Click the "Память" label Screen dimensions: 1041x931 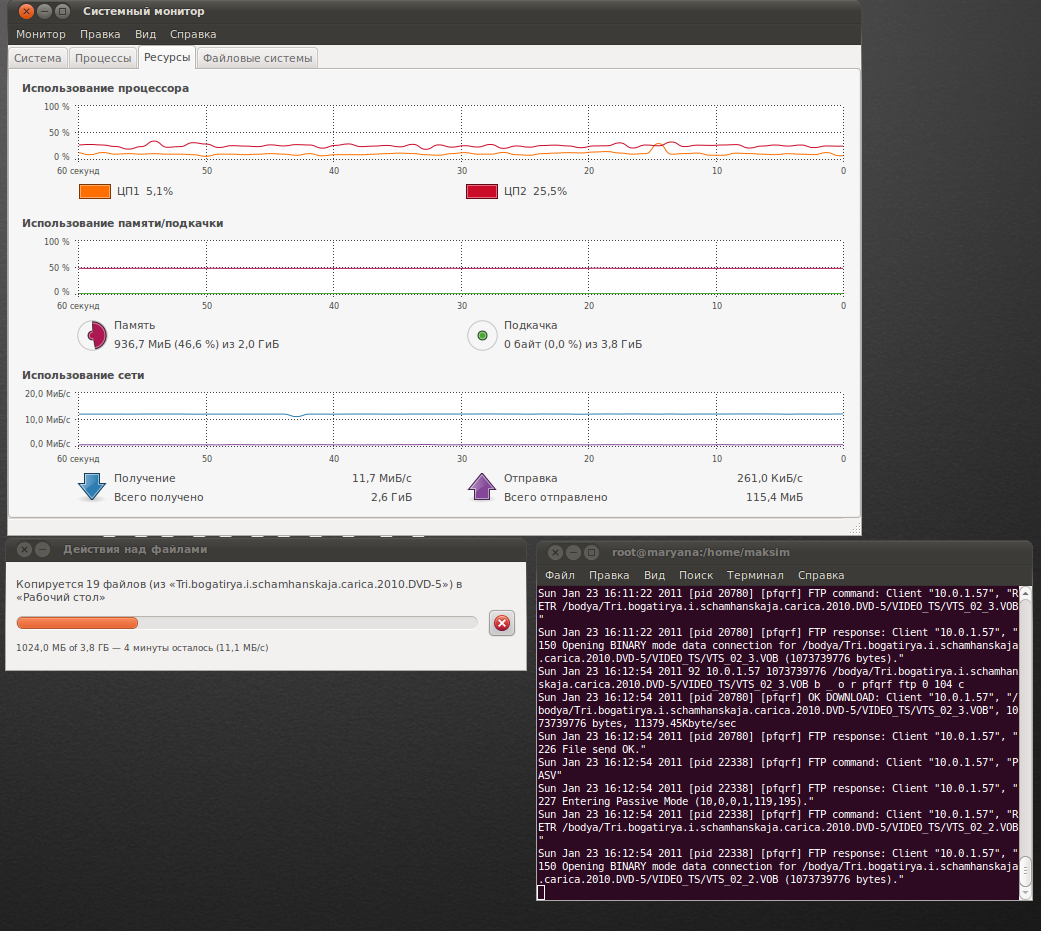[x=135, y=325]
